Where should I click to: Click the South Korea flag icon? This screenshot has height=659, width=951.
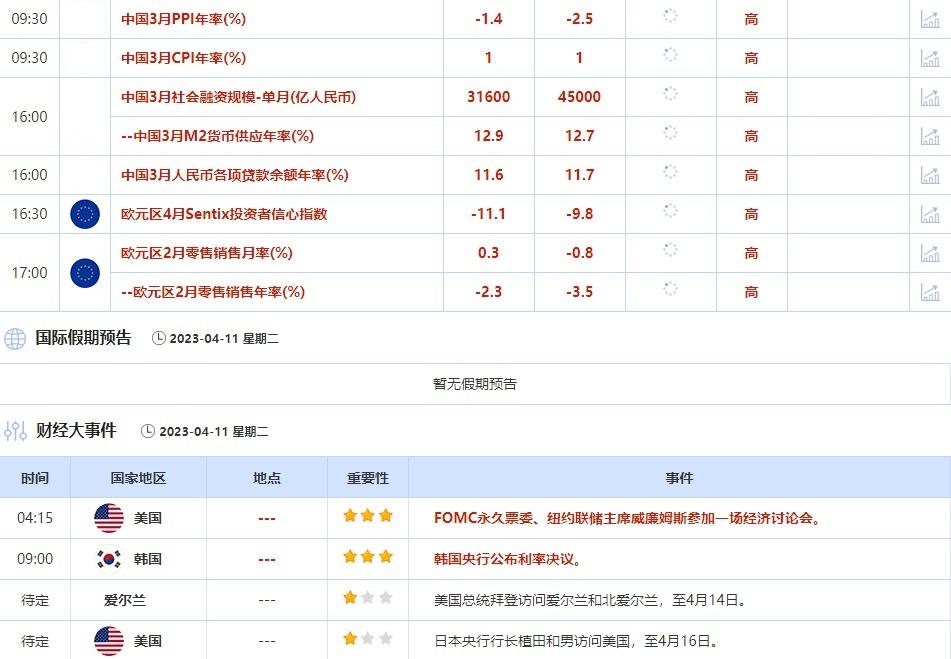point(109,559)
